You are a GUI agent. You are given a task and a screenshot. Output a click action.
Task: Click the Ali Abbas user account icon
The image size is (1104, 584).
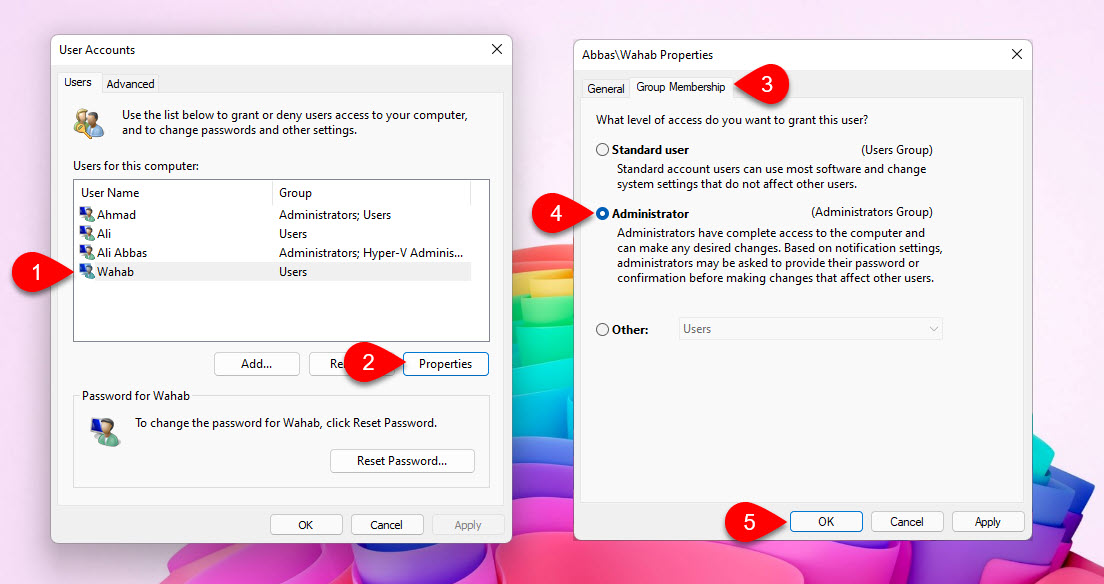coord(87,253)
